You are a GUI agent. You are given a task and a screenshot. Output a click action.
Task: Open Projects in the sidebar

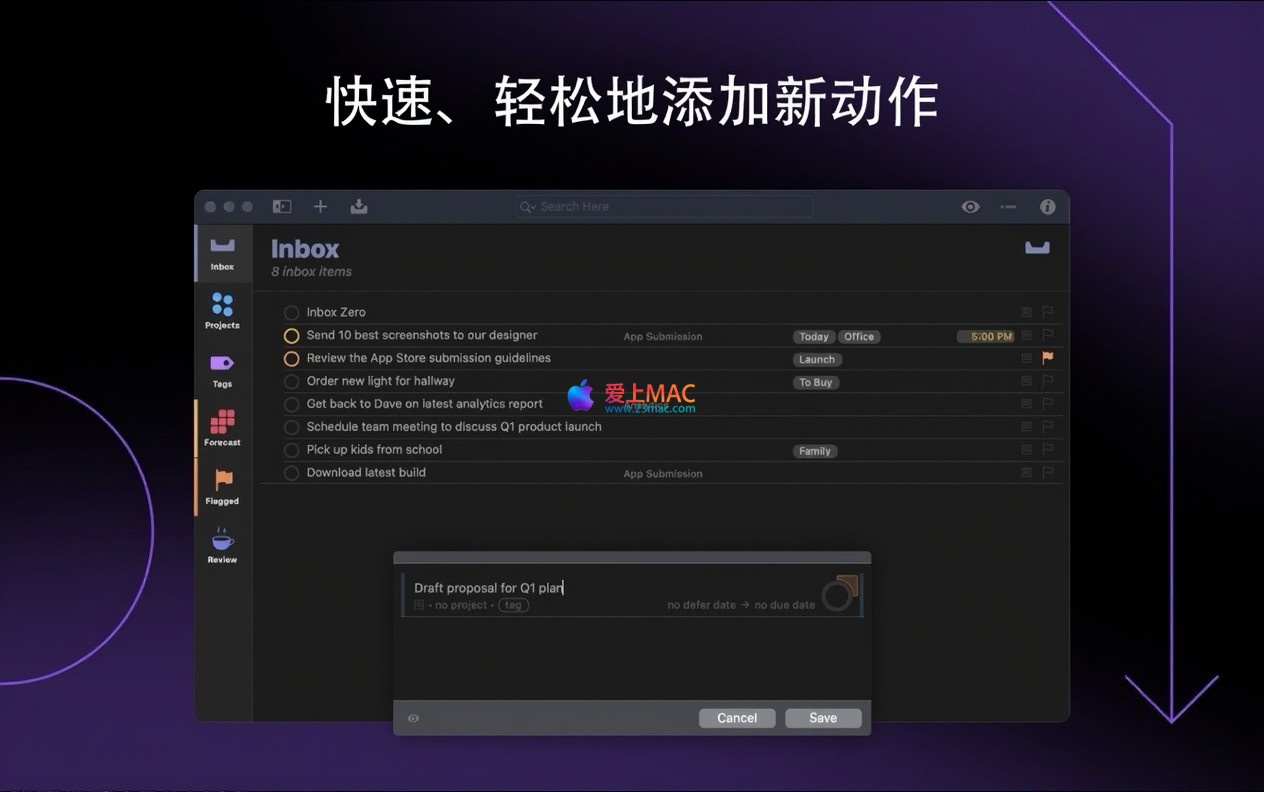pyautogui.click(x=222, y=310)
